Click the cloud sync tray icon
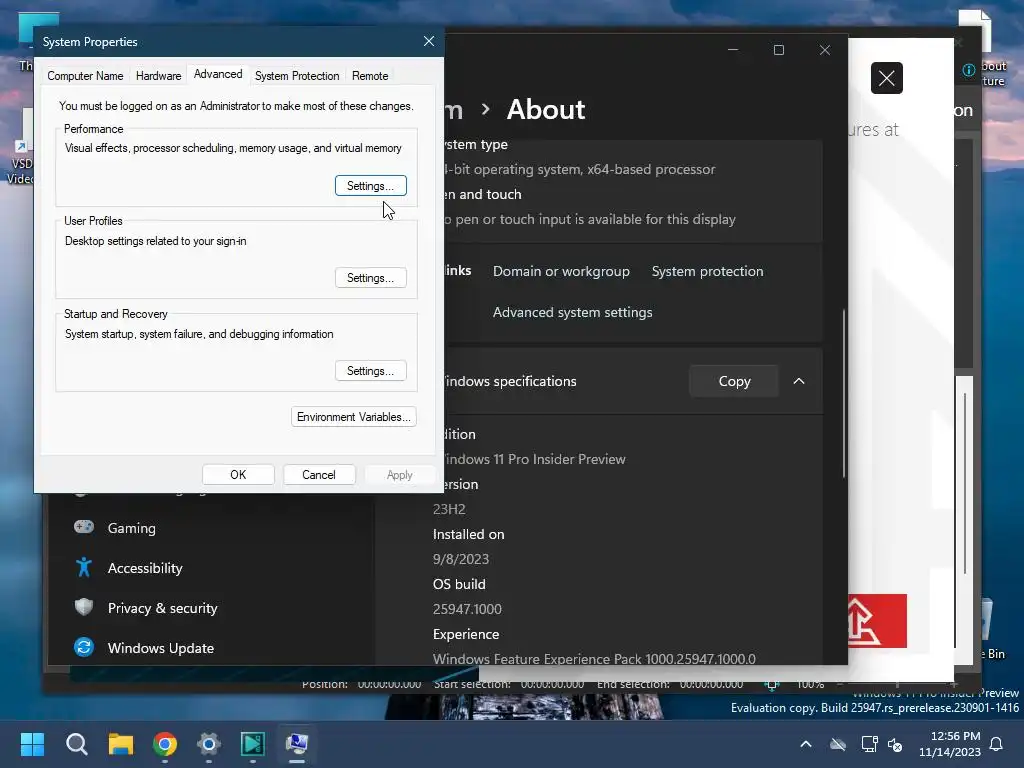Screen dimensions: 1024x768 838,744
